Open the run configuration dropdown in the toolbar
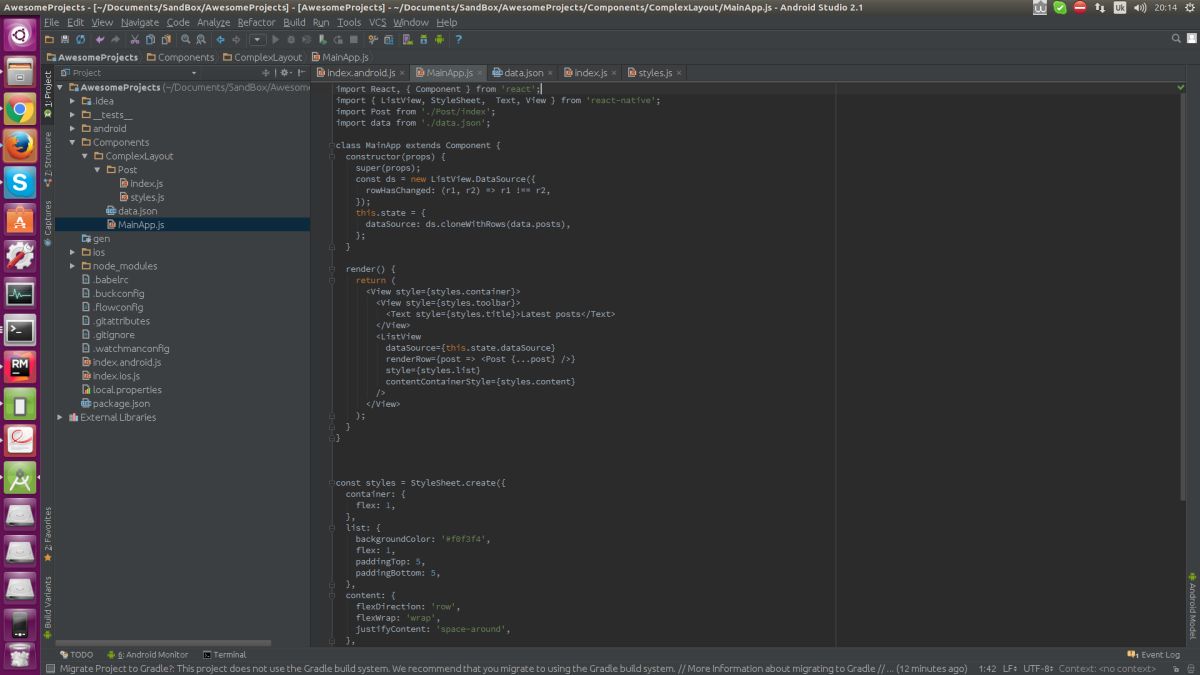This screenshot has height=675, width=1200. pos(257,40)
